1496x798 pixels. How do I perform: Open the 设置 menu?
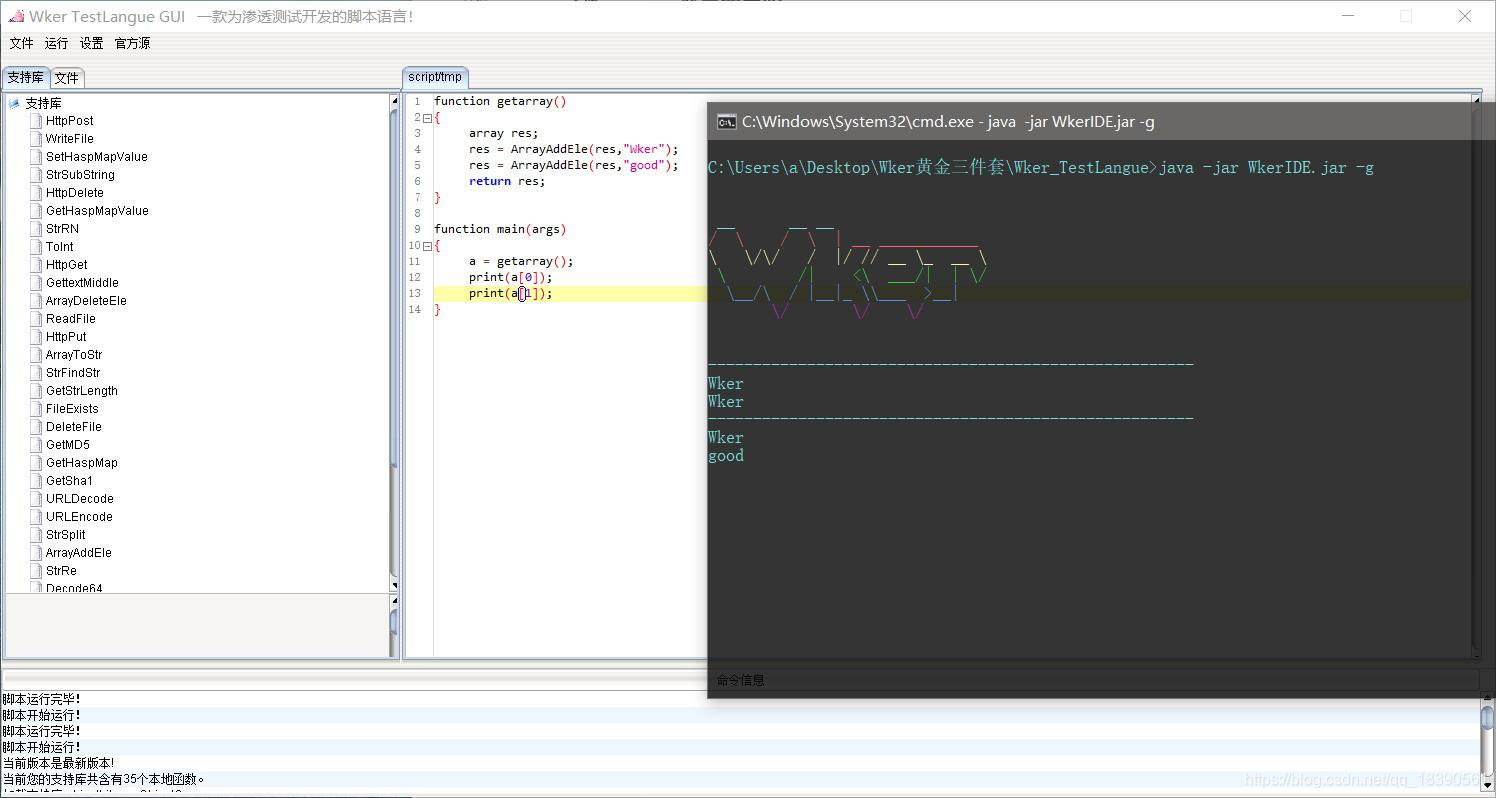pyautogui.click(x=91, y=43)
